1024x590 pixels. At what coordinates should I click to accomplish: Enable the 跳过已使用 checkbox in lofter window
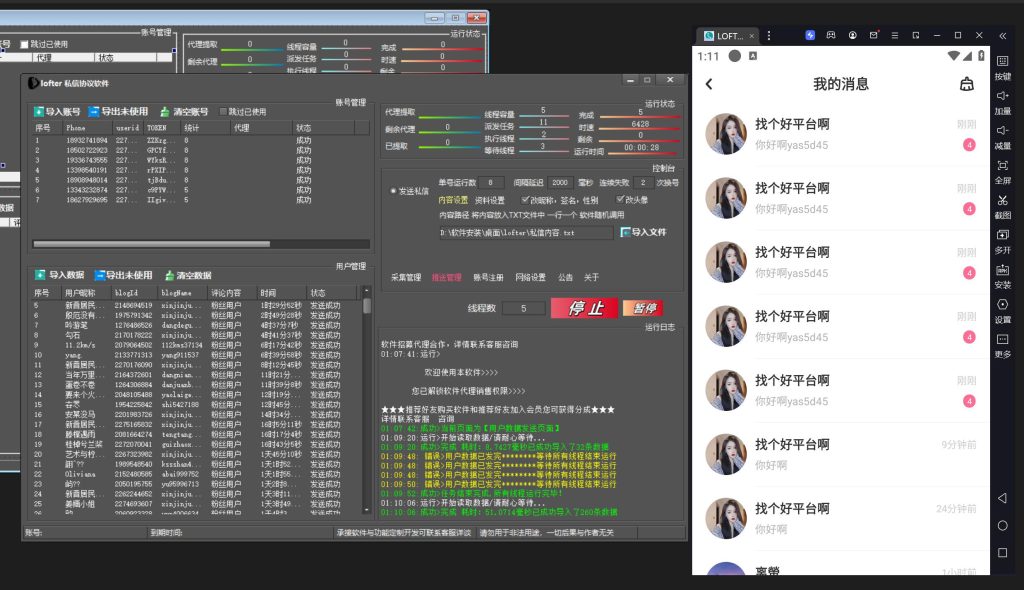click(x=223, y=112)
